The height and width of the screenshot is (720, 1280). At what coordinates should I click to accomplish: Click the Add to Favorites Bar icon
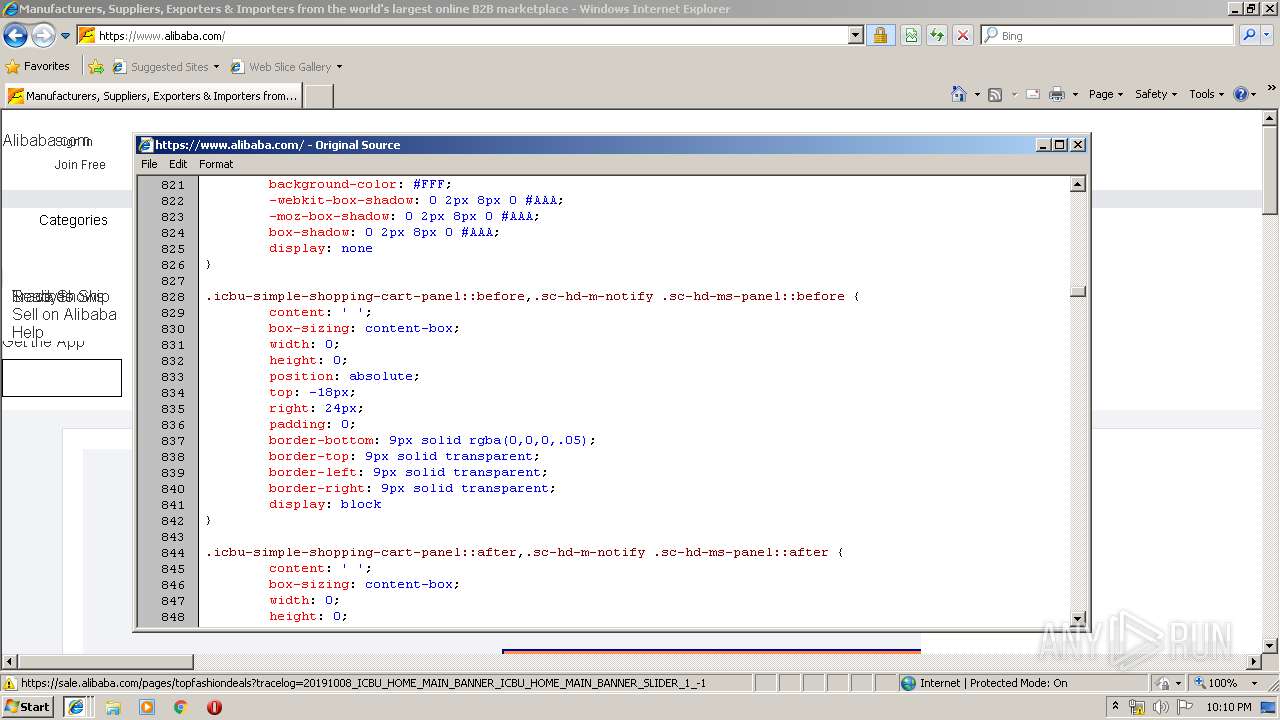click(x=96, y=67)
